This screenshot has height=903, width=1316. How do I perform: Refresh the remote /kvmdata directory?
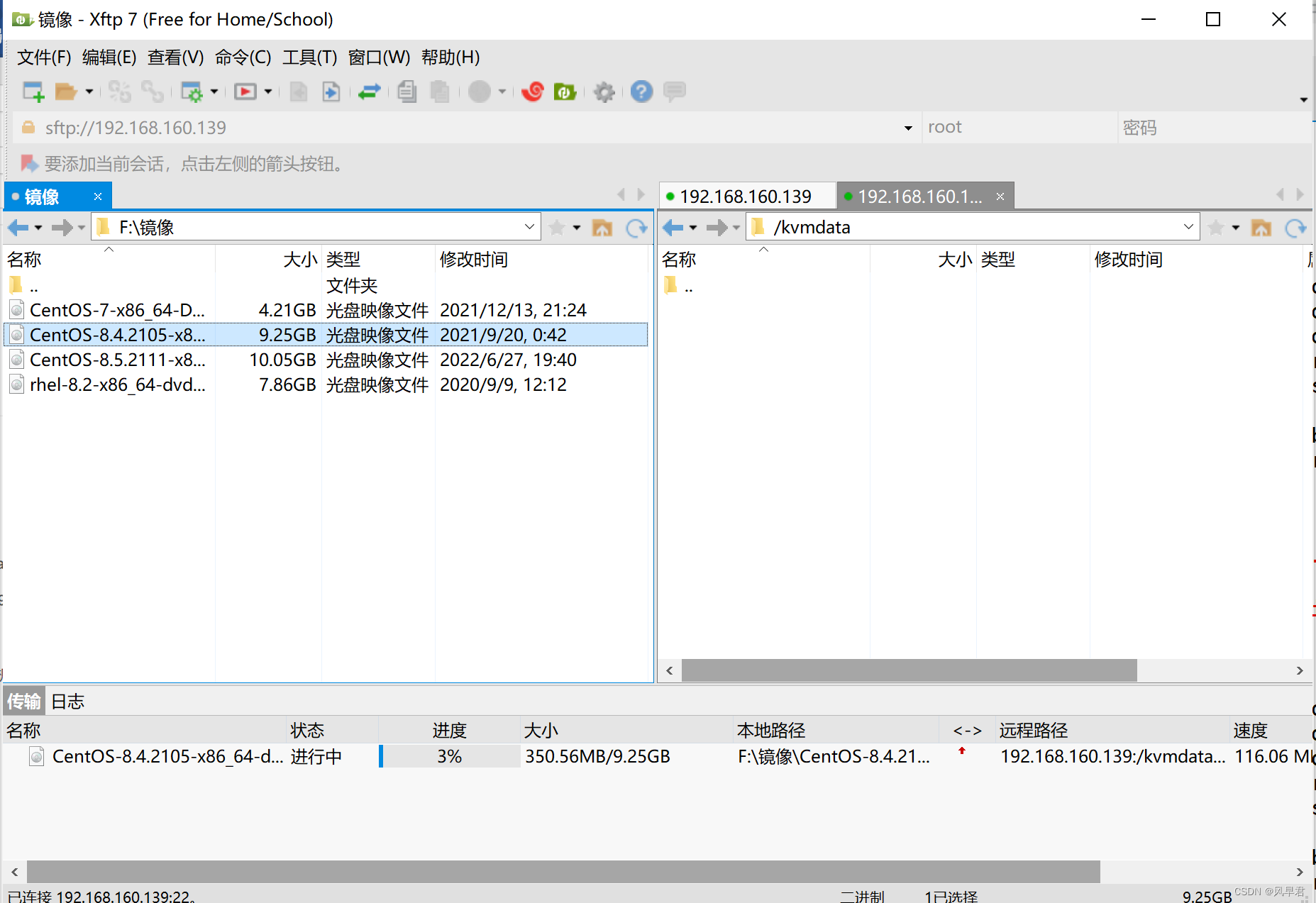pyautogui.click(x=1296, y=227)
